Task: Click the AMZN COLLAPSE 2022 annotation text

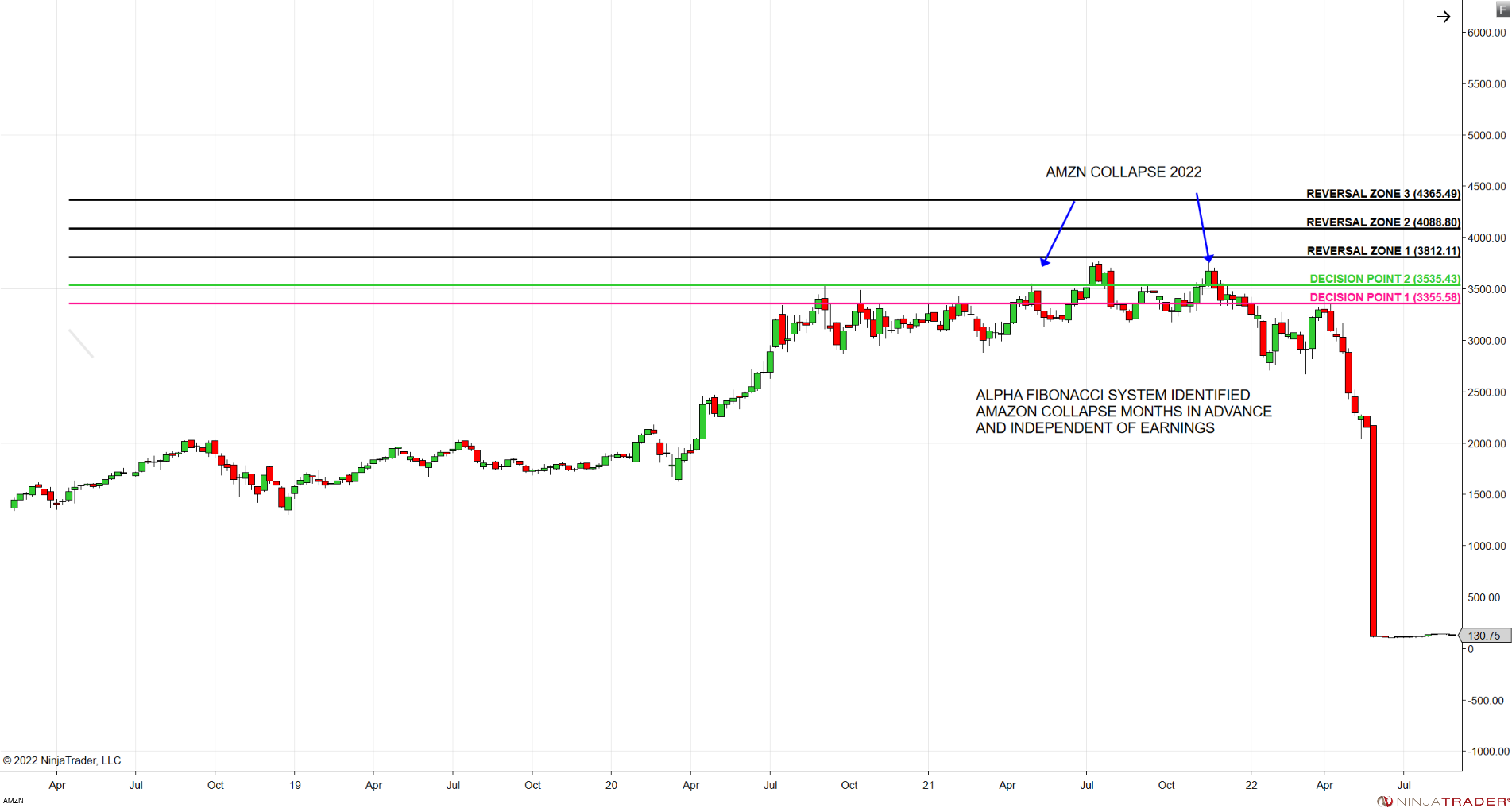Action: [x=1123, y=172]
